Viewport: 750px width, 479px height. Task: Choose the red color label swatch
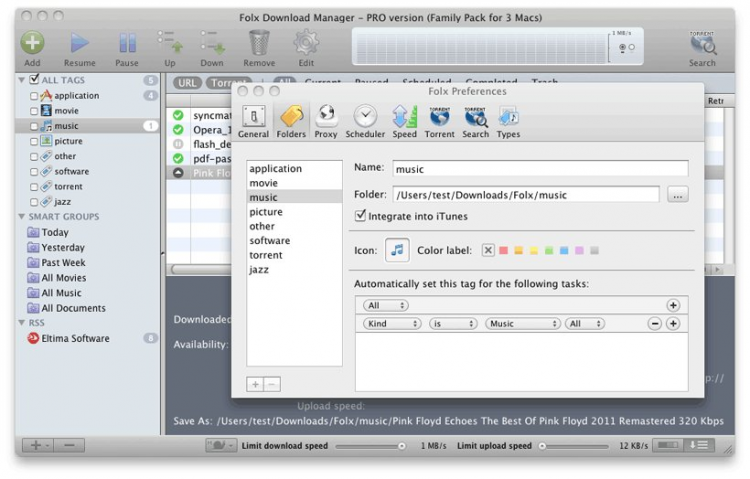click(x=504, y=250)
